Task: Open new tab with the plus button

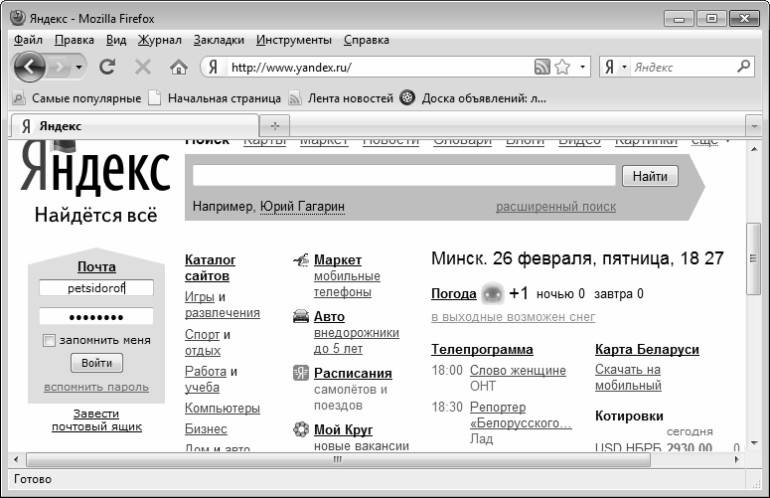Action: pos(274,127)
